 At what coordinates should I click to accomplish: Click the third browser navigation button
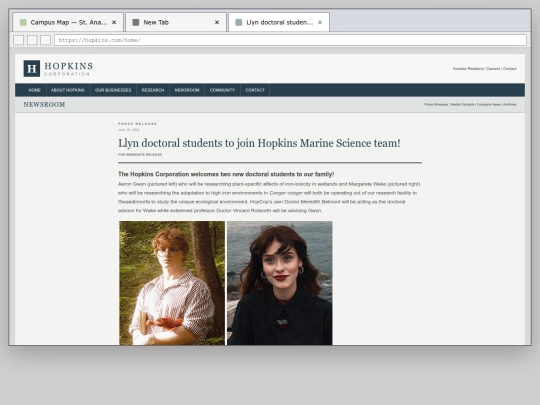[x=45, y=40]
